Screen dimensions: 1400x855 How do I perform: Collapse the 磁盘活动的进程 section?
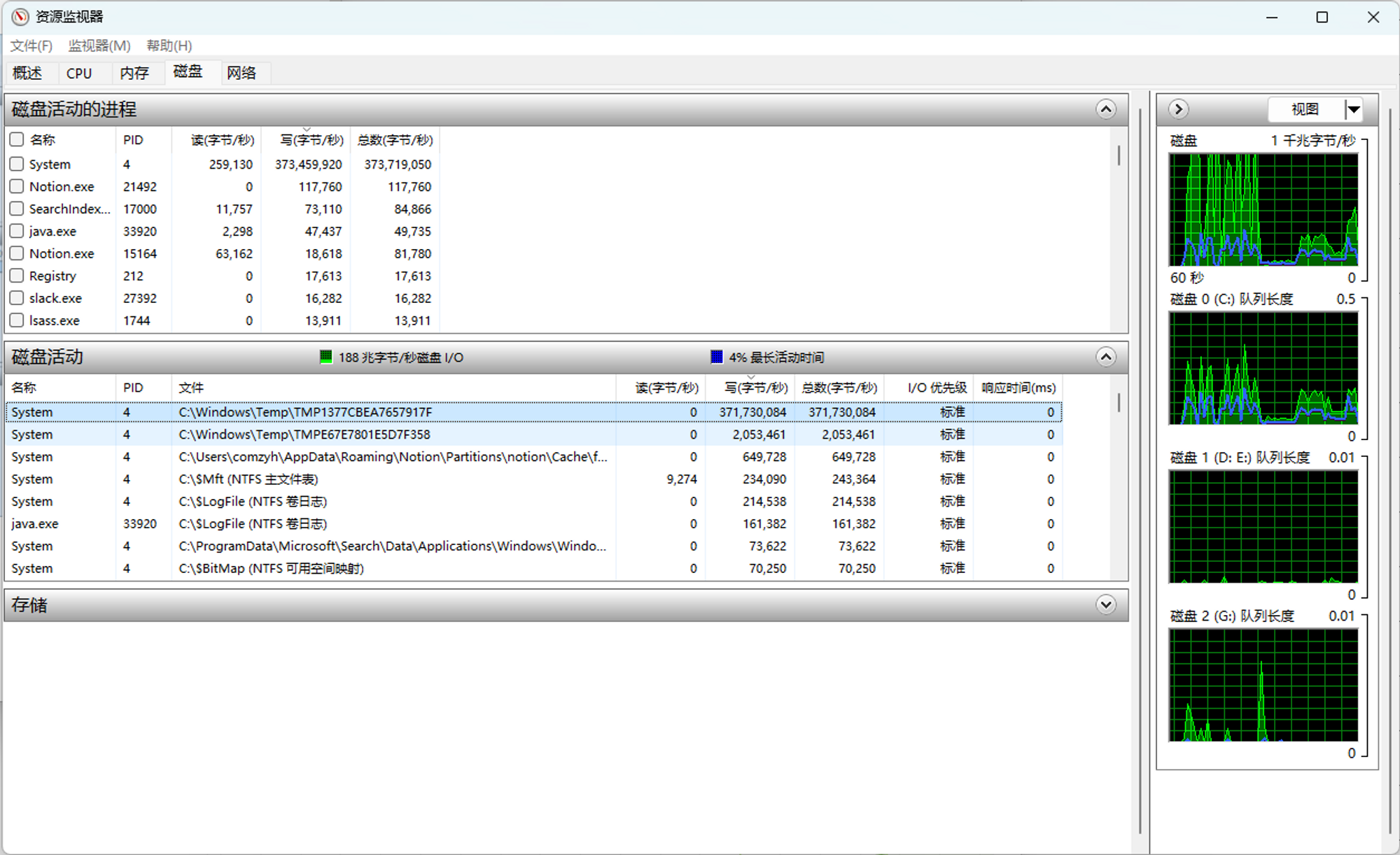coord(1105,109)
